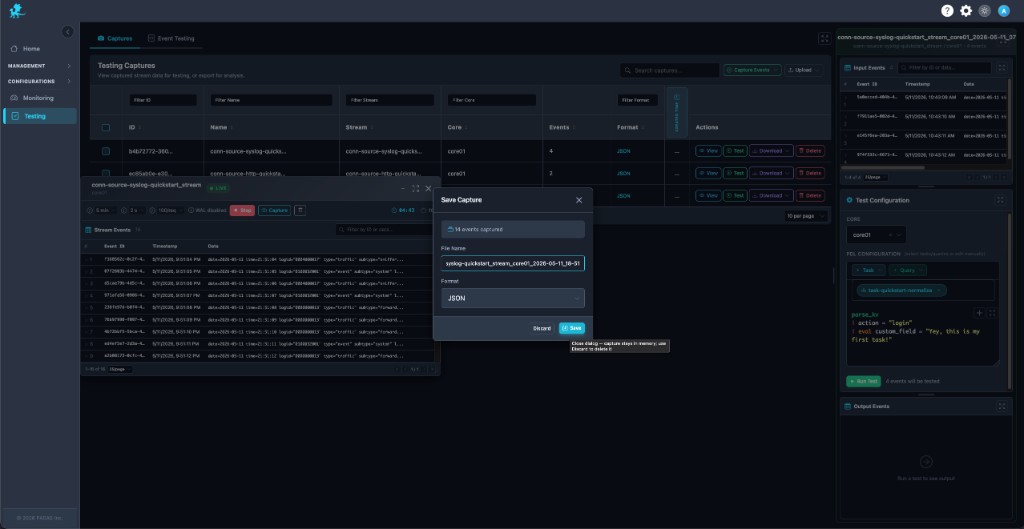Test the b4b72772 capture
The image size is (1024, 529).
tap(735, 151)
